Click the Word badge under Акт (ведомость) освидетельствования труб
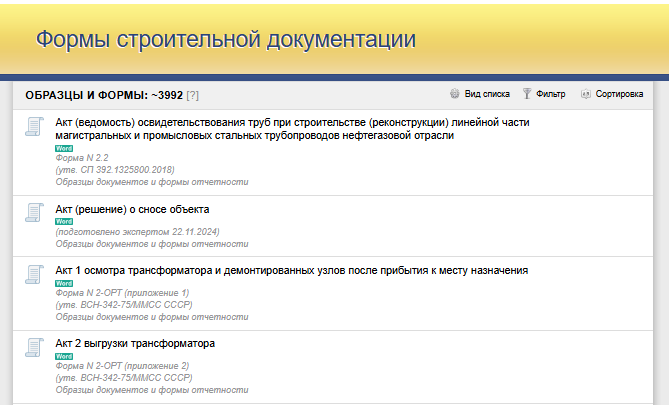This screenshot has height=405, width=669. pyautogui.click(x=64, y=149)
